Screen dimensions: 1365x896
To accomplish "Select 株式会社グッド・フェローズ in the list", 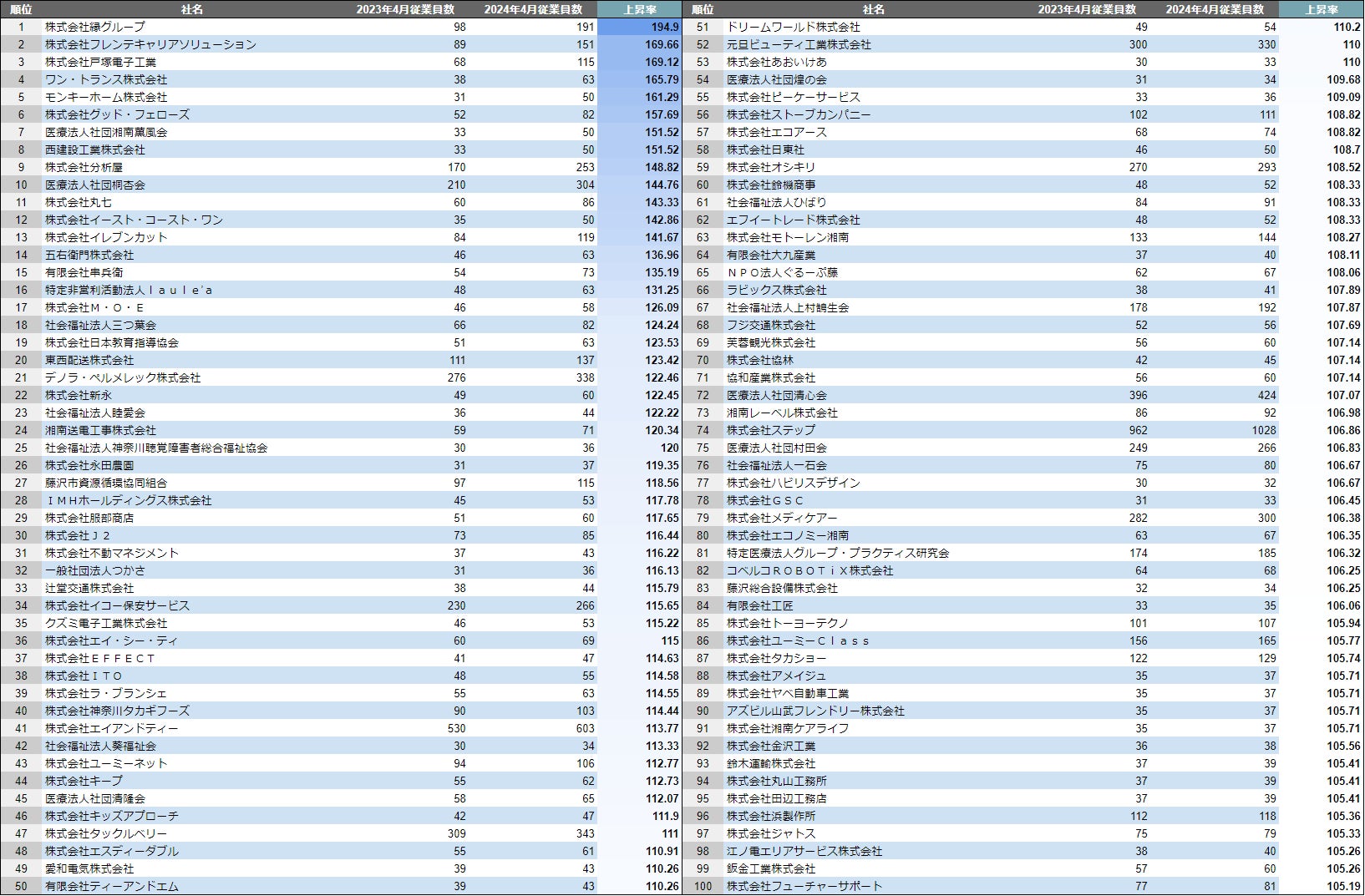I will coord(117,114).
